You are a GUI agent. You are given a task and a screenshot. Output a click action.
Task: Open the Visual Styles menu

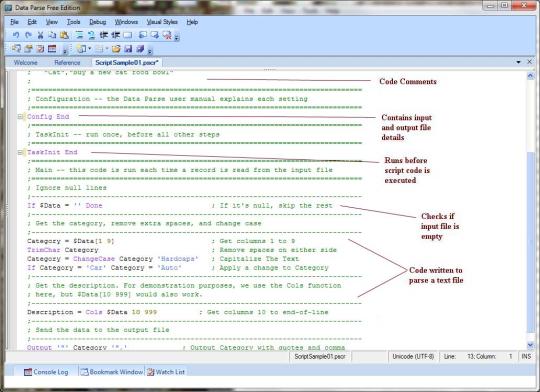click(x=162, y=22)
